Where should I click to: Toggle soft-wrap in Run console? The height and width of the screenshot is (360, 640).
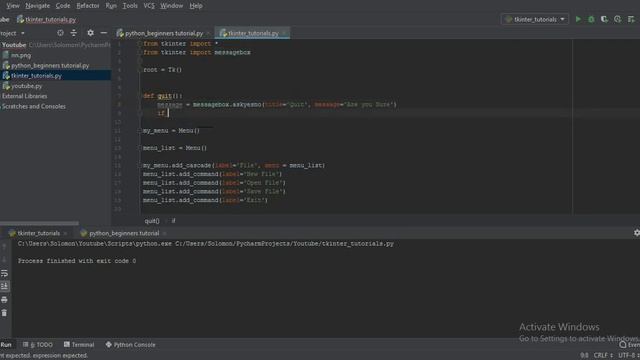(x=4, y=273)
